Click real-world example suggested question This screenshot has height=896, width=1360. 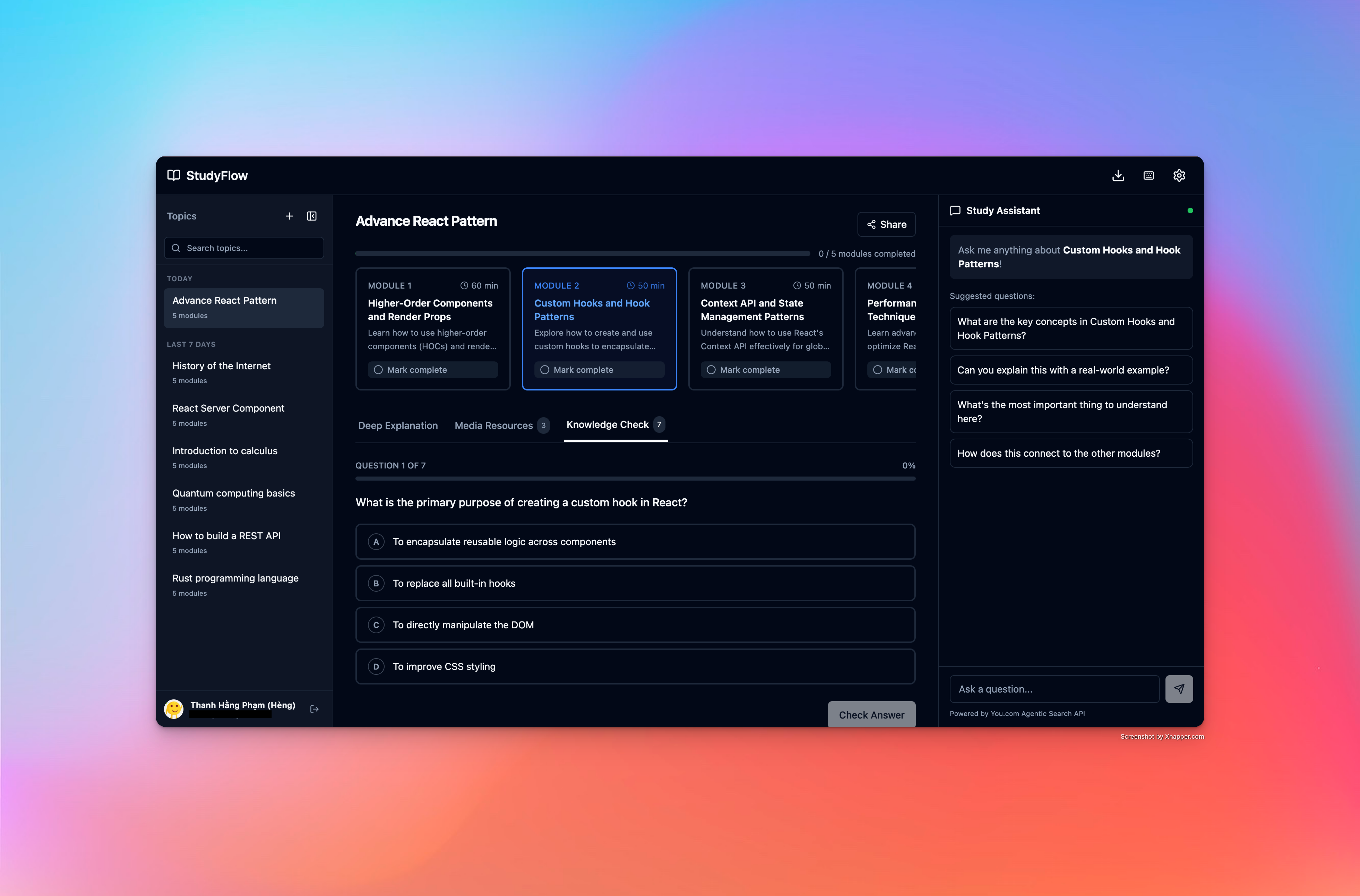(1071, 370)
